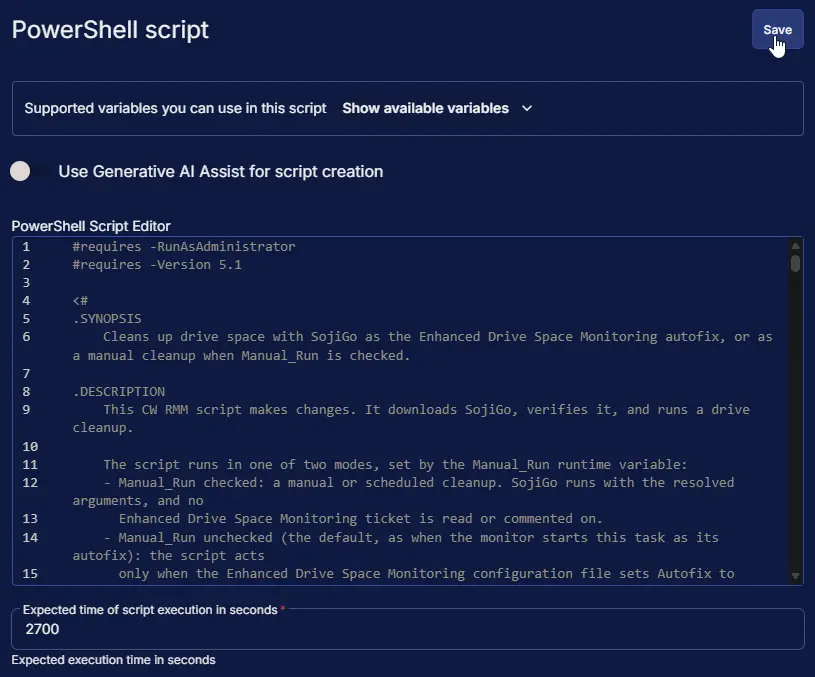
Task: Click the "Manual_Run checked" text on line 12
Action: [191, 483]
